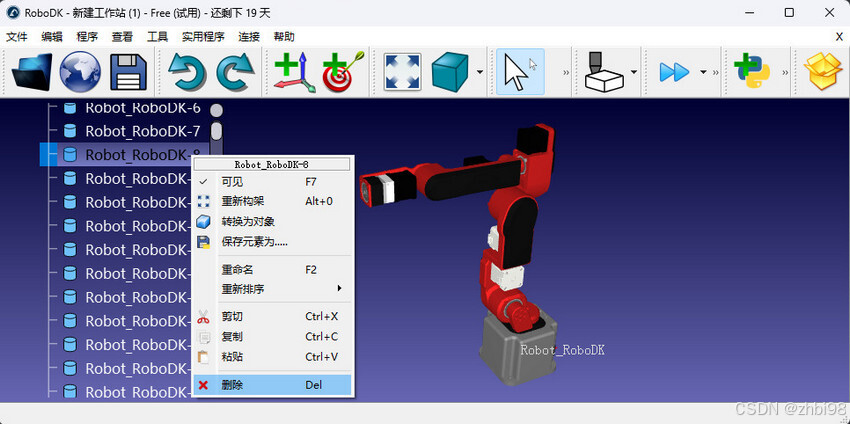Click the cylinder icon beside Robot_RoboDK-6
Screen dimensions: 850x424
(x=69, y=108)
